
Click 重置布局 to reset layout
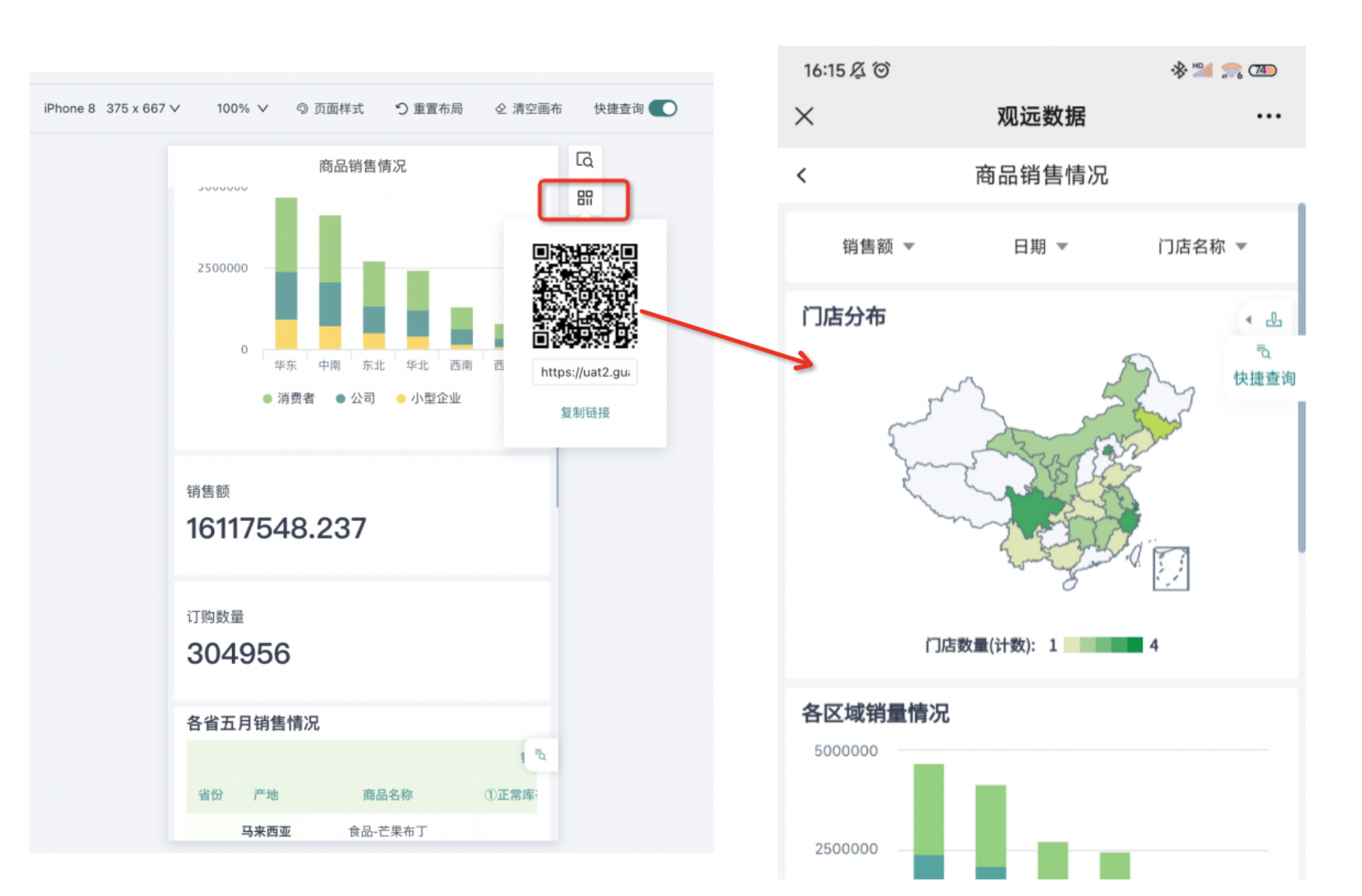tap(429, 109)
